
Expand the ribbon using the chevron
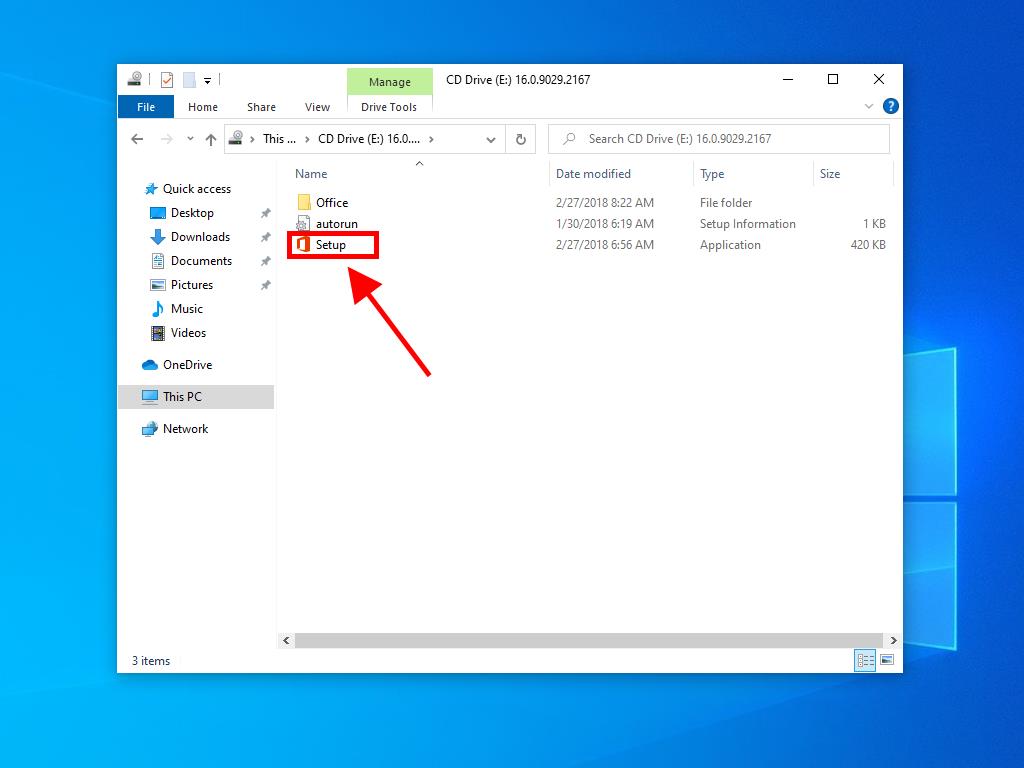pos(868,106)
